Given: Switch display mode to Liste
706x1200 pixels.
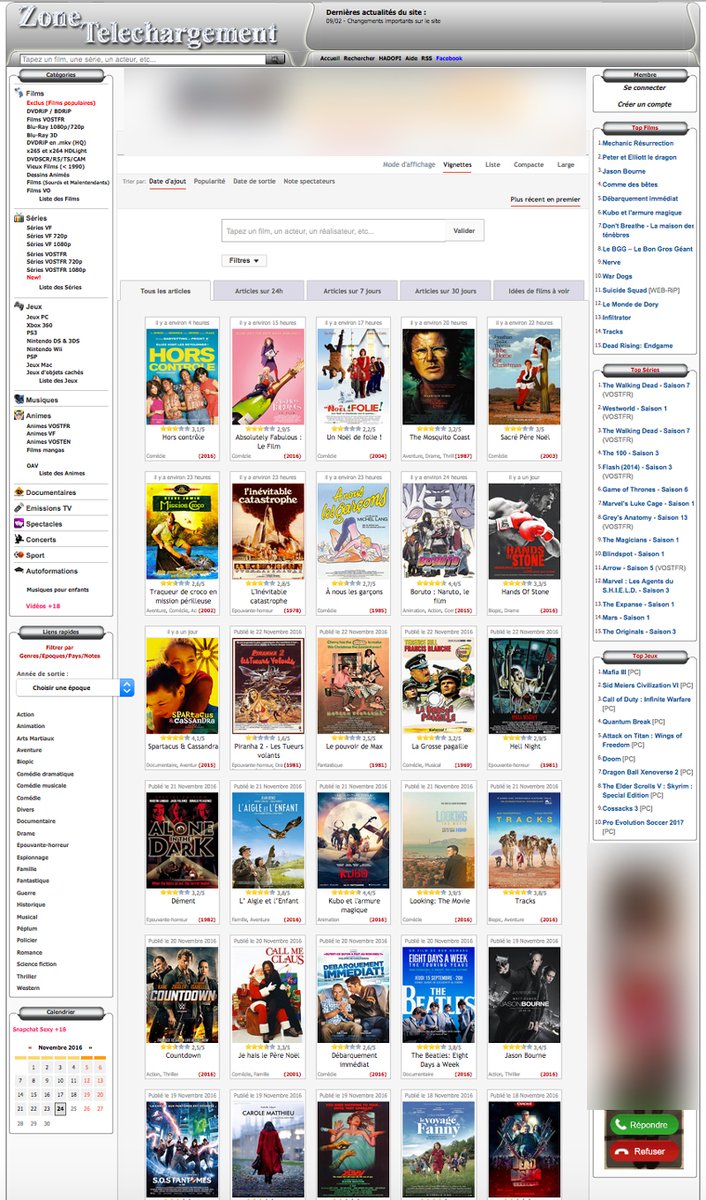Looking at the screenshot, I should 492,165.
